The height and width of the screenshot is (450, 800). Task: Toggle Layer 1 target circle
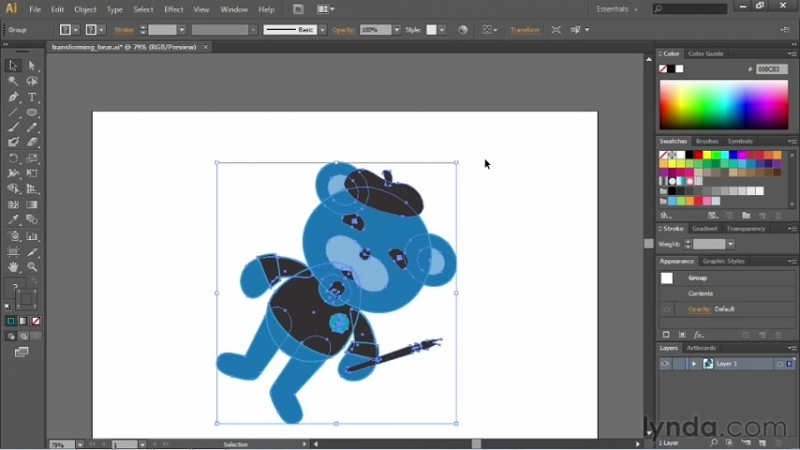pos(780,364)
